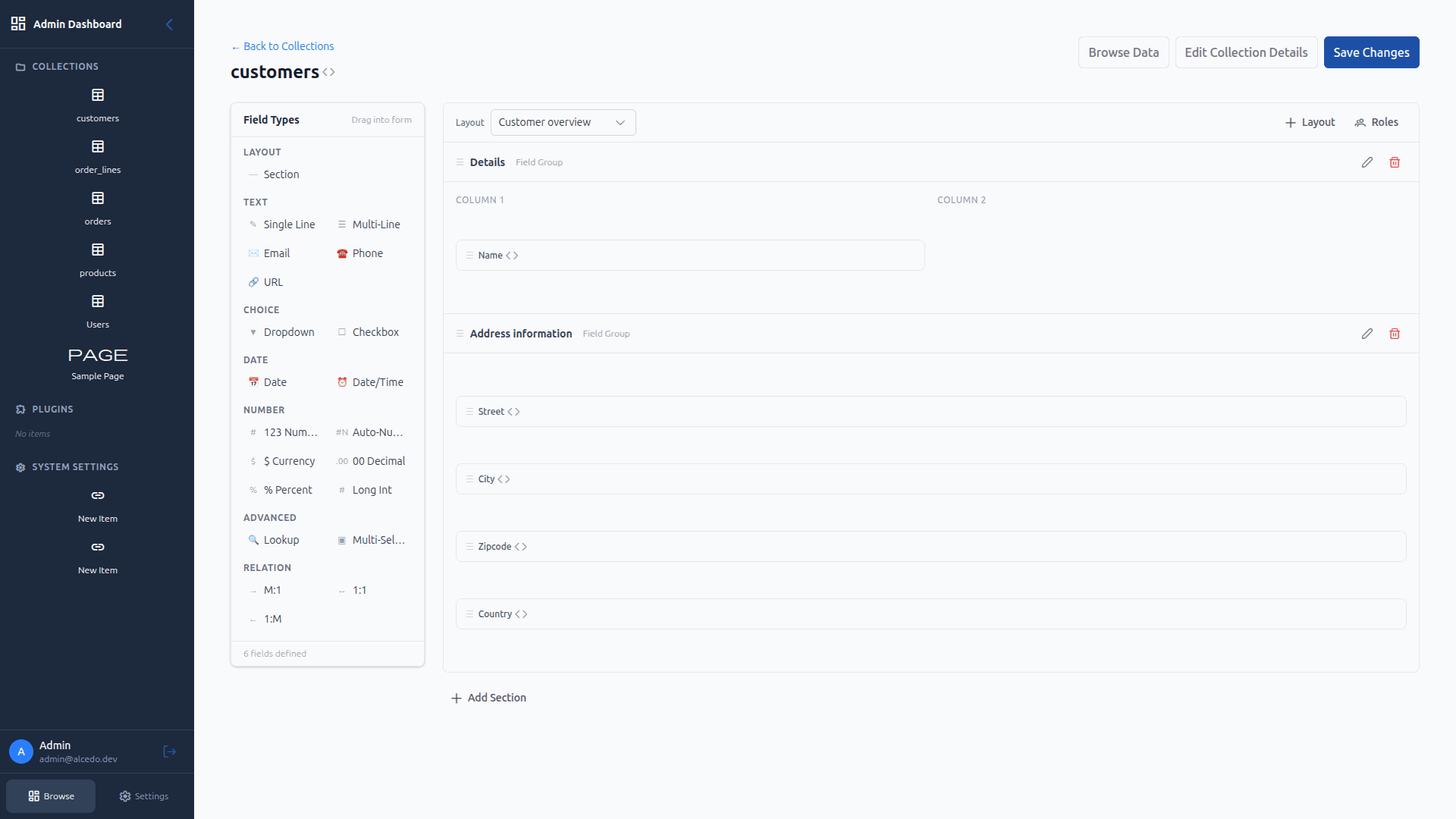
Task: Open the orders collection icon
Action: click(x=98, y=198)
